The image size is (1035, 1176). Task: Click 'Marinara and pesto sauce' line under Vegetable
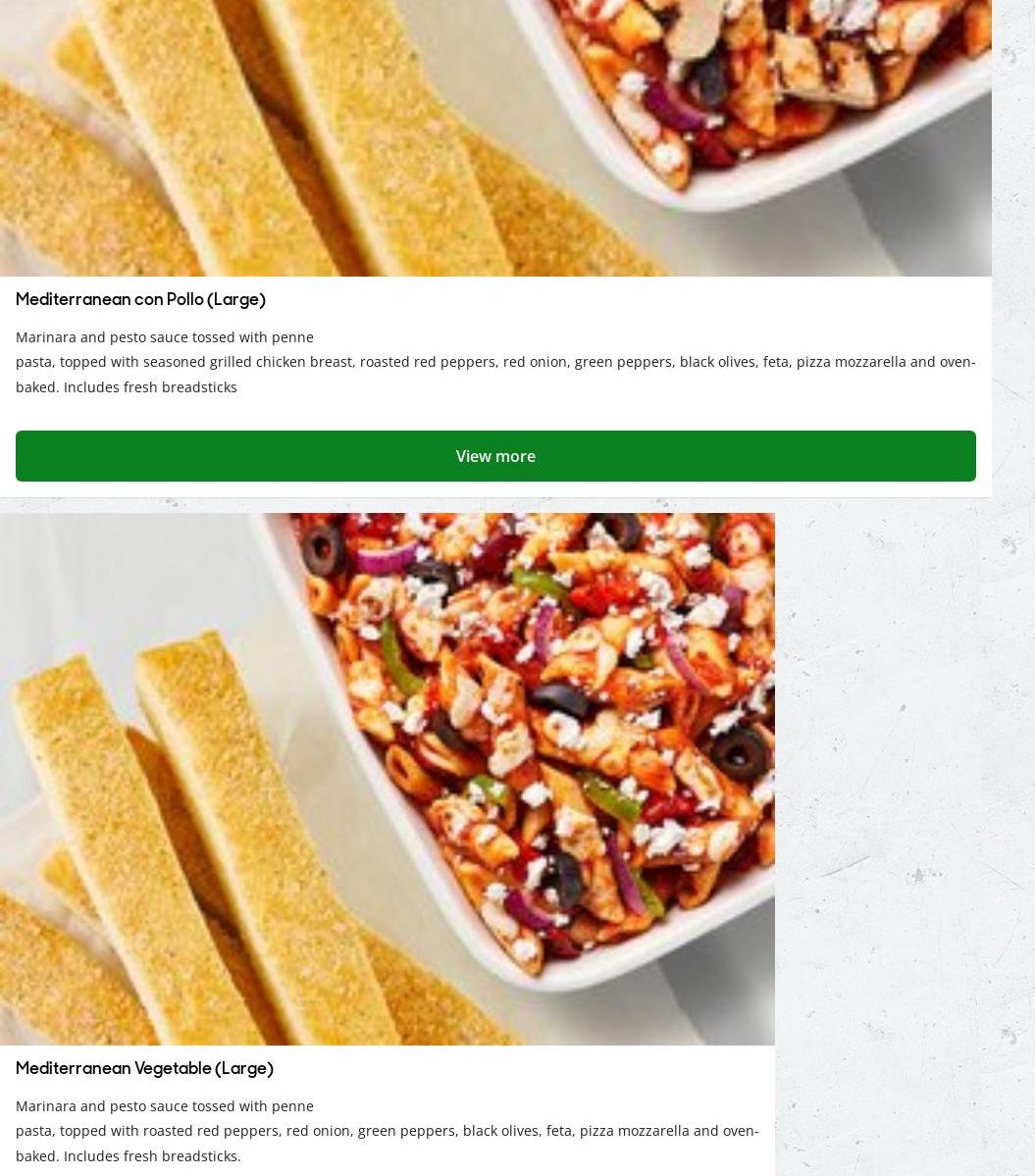point(165,1106)
